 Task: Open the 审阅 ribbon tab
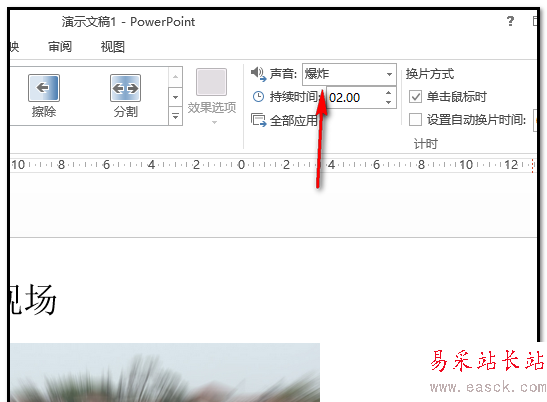tap(60, 46)
